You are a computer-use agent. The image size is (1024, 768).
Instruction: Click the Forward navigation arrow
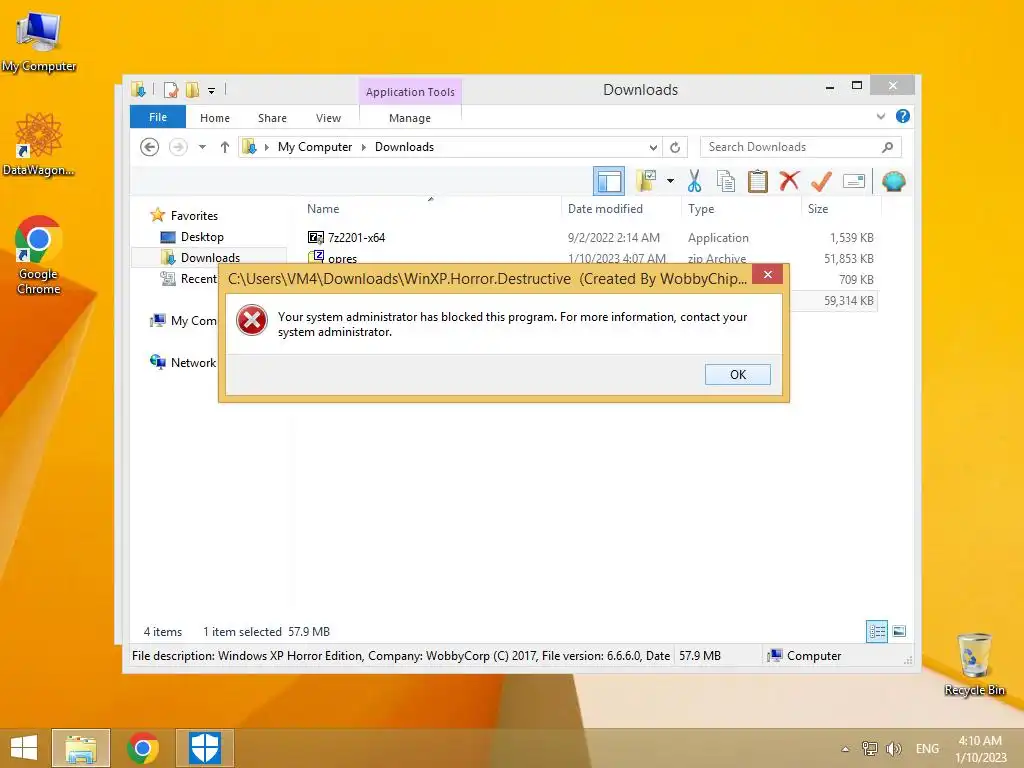coord(178,147)
